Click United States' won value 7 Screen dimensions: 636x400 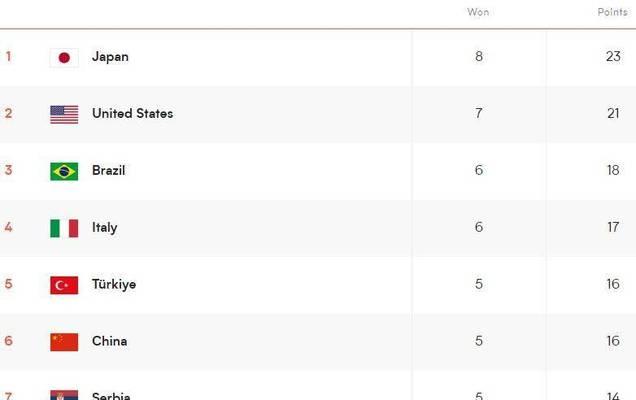coord(479,113)
